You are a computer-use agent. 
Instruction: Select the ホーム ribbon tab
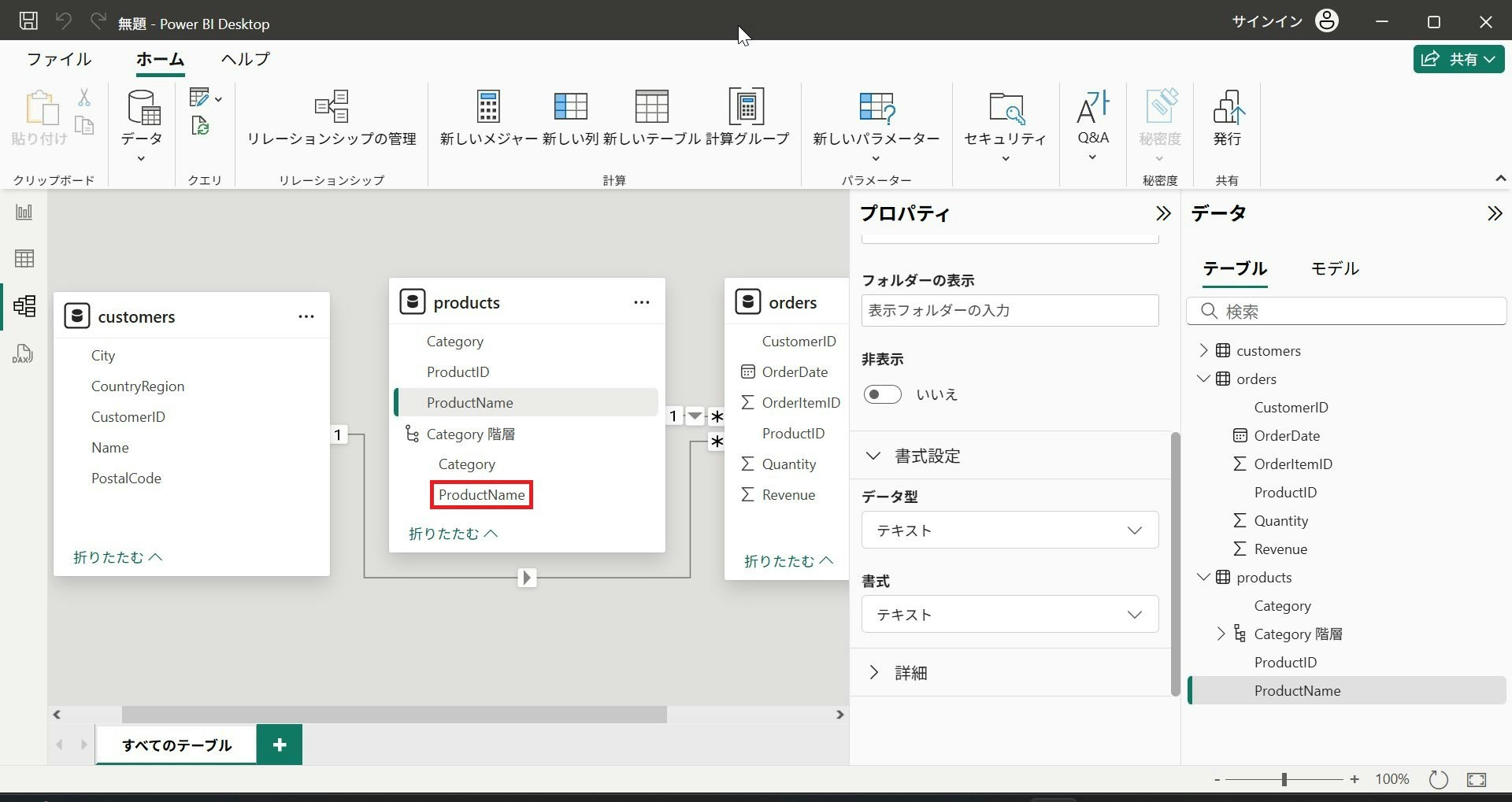tap(160, 59)
